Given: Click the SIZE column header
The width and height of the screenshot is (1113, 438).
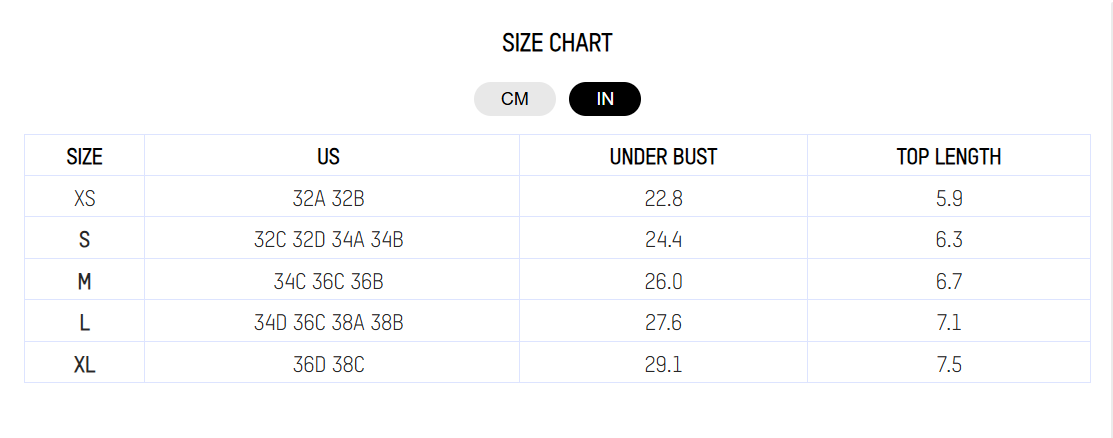Looking at the screenshot, I should (x=84, y=156).
